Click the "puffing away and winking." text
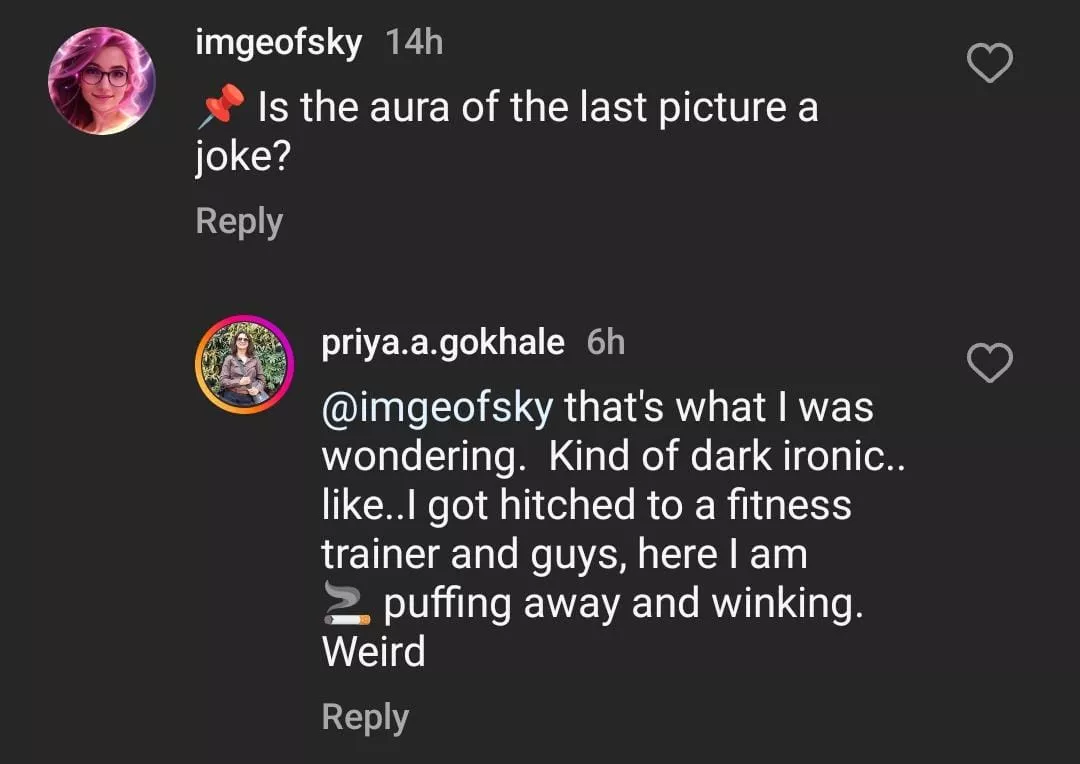The height and width of the screenshot is (764, 1080). (623, 605)
